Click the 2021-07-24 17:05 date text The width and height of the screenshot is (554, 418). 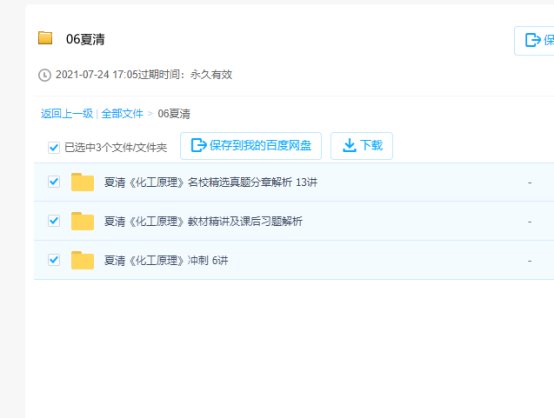pyautogui.click(x=96, y=75)
